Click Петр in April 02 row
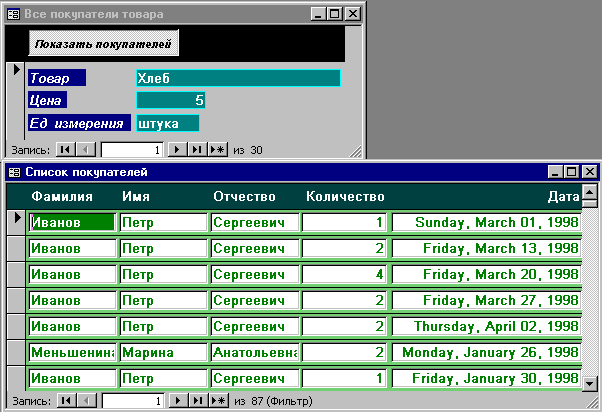Viewport: 602px width, 412px height. coord(164,326)
